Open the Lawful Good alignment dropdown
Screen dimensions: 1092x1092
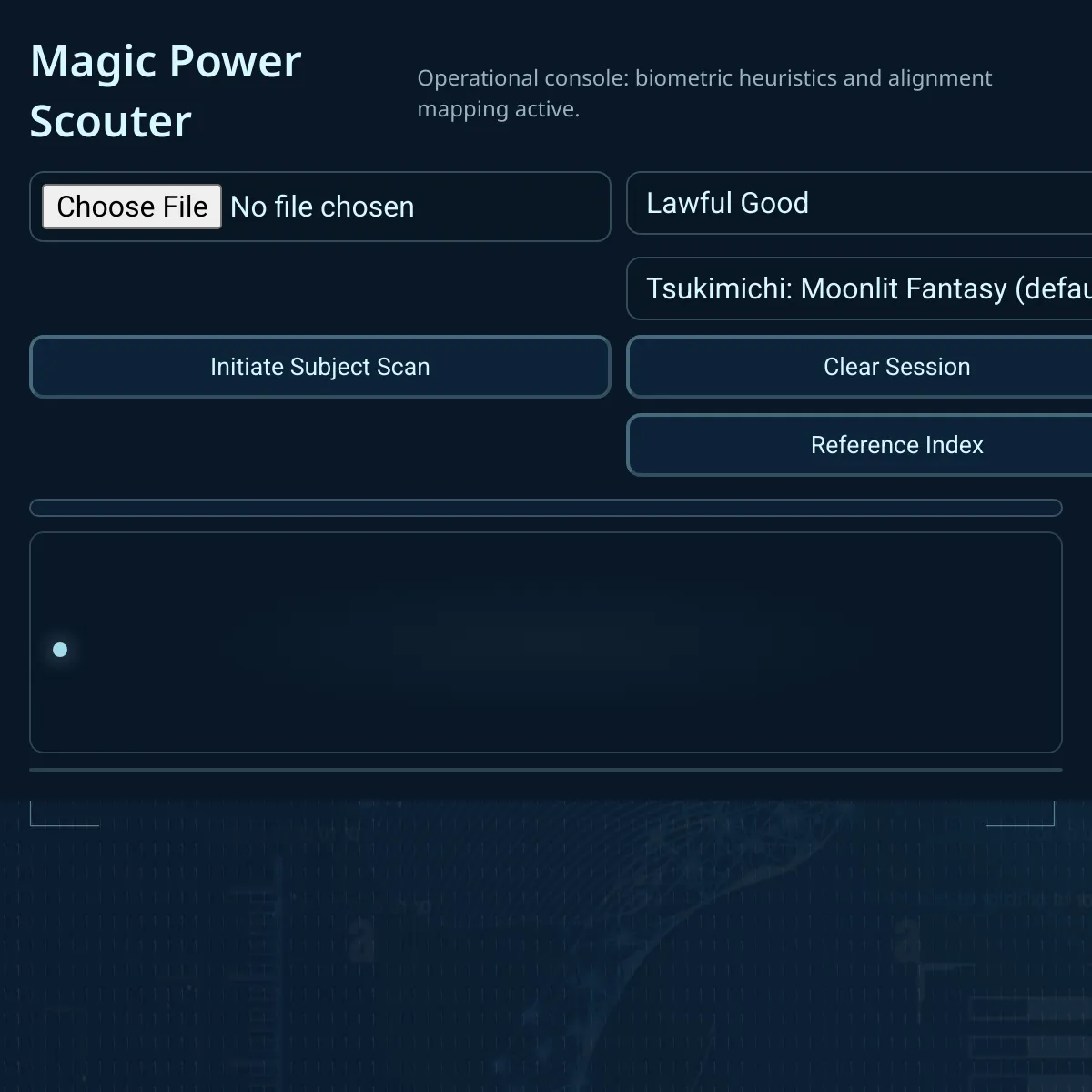[859, 203]
